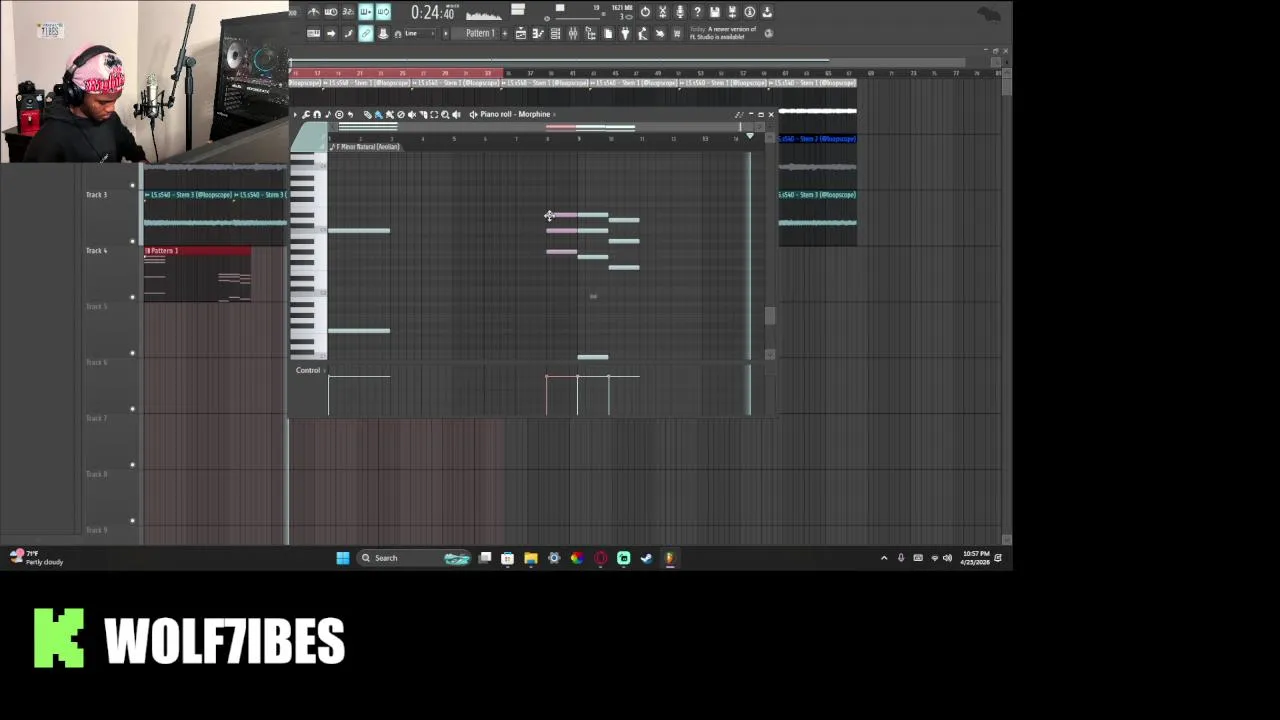Select the Piano roll Delete tool
Screen dimensions: 1280x720
coord(401,114)
